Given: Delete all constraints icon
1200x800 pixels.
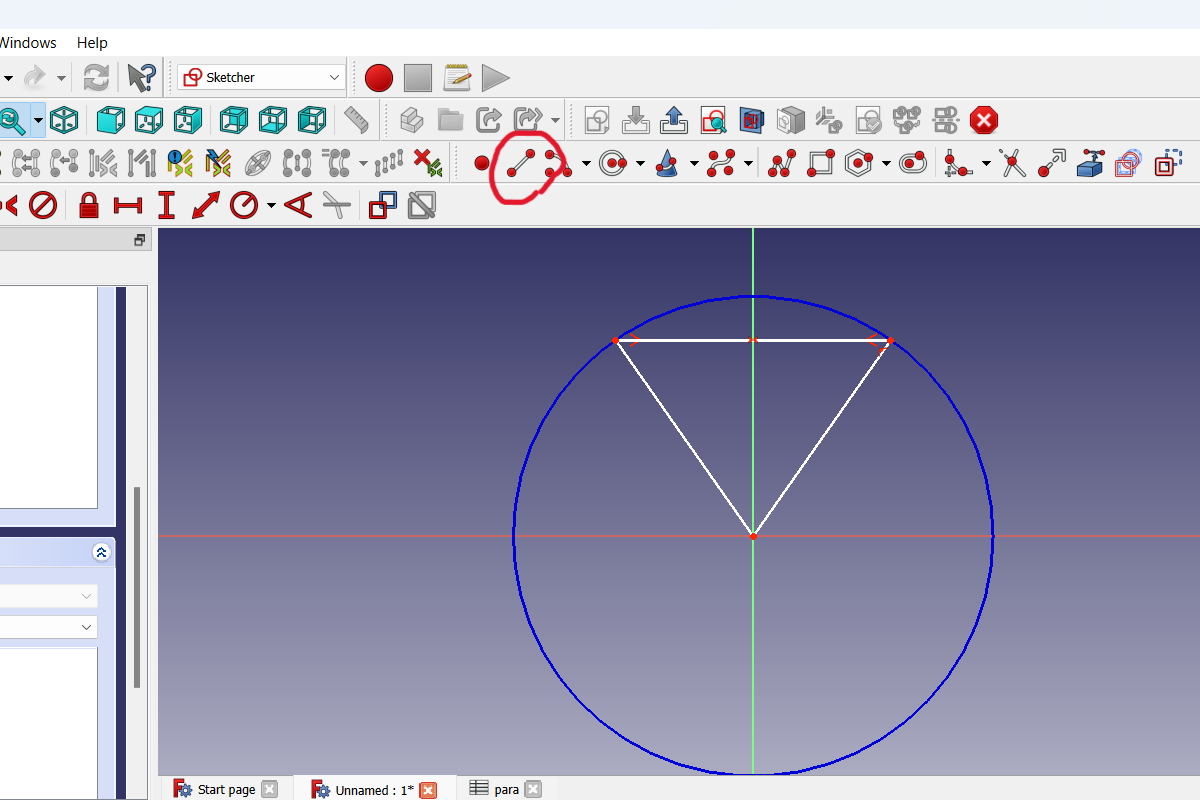Looking at the screenshot, I should 428,163.
